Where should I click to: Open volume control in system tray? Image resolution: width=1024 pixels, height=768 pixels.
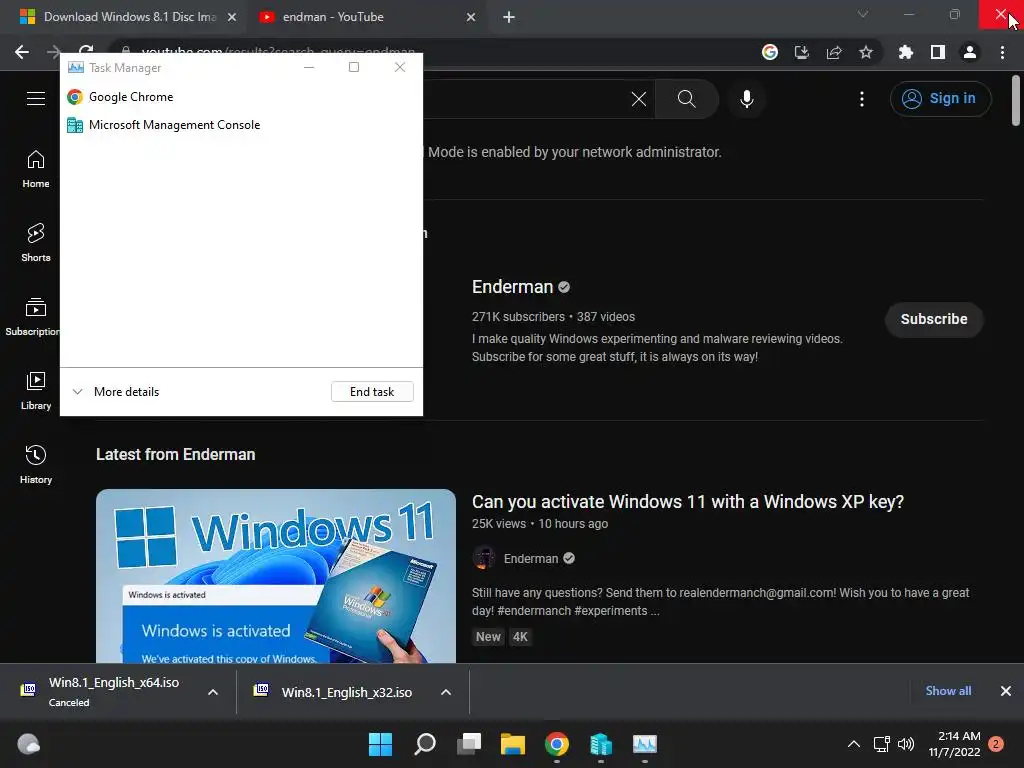tap(906, 744)
